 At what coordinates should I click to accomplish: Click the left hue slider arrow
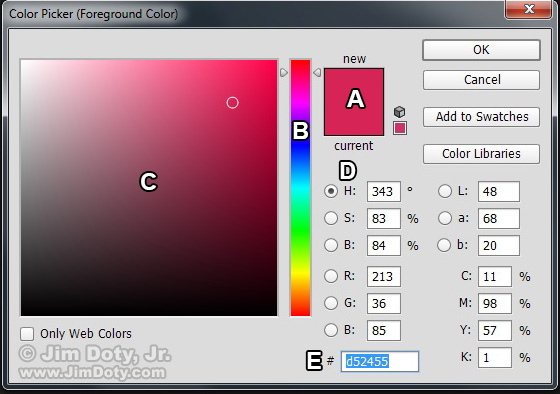click(x=284, y=73)
